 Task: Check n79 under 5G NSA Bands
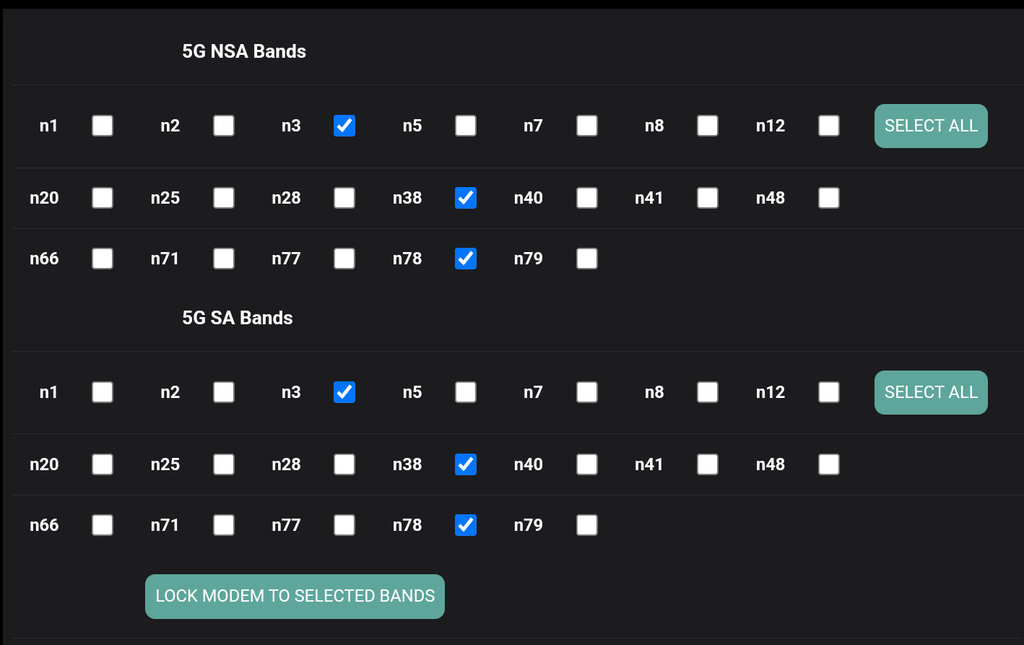[x=587, y=259]
